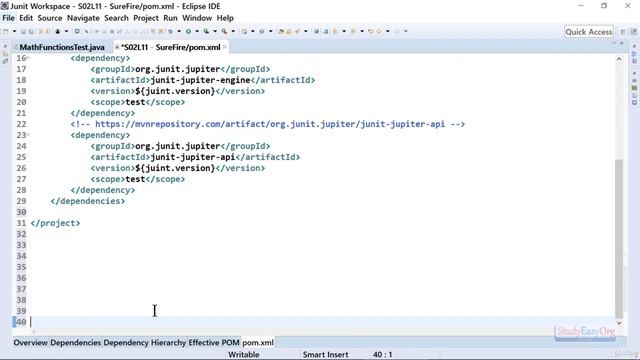Click the junit-jupiter-api artifactId text

tap(193, 157)
